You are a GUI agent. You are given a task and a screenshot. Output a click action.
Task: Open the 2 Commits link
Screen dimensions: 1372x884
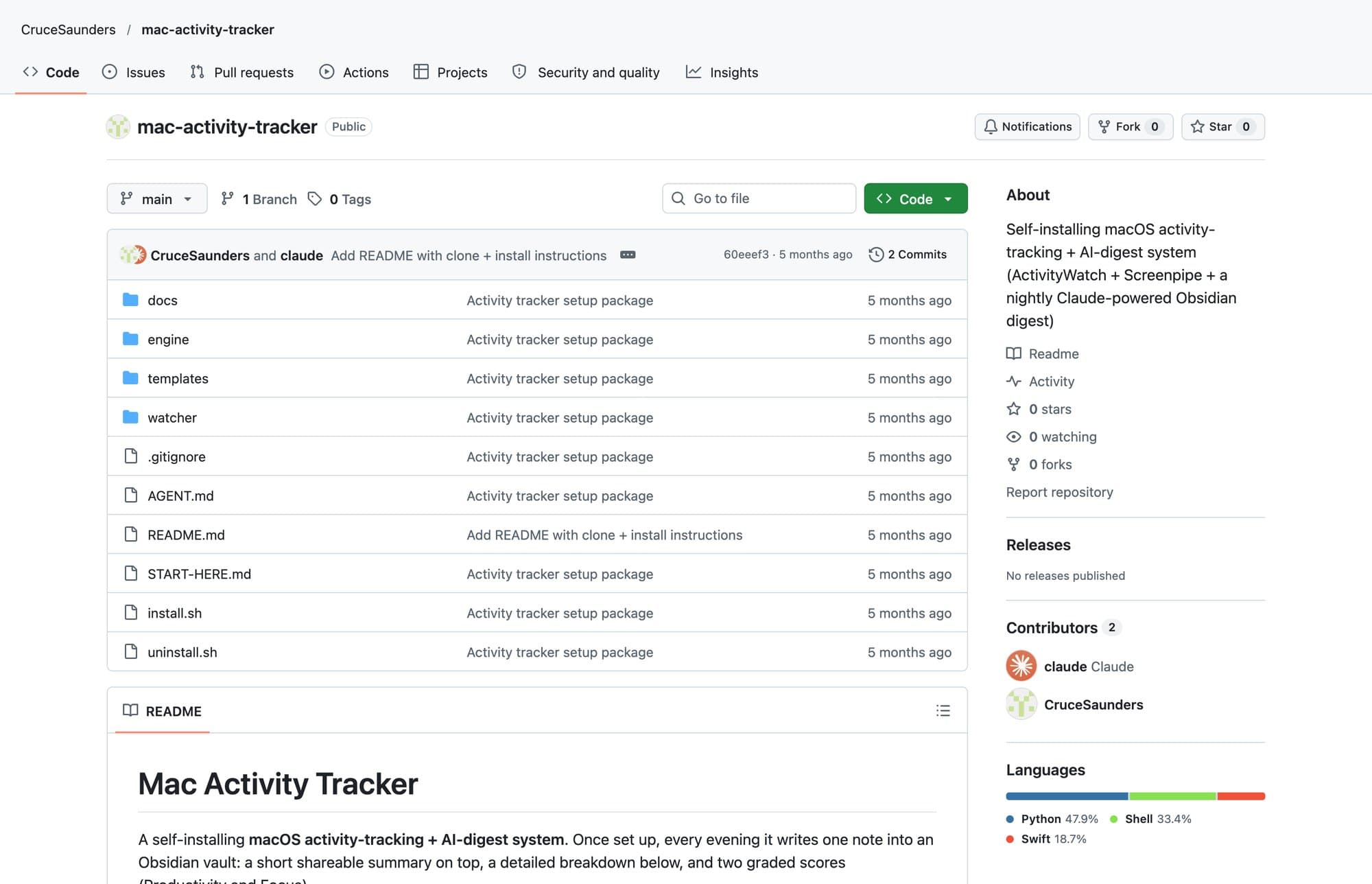pos(908,255)
